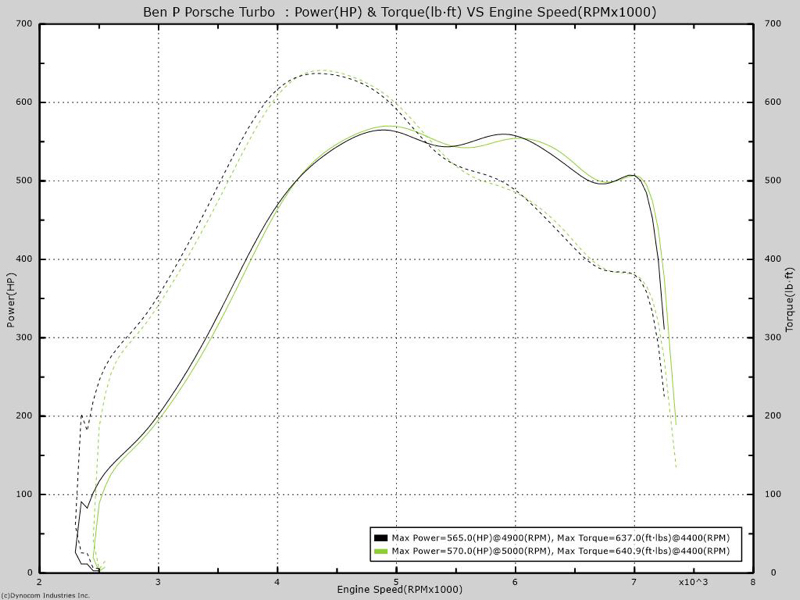Click the left axis tick value 400
Screen dimensions: 800x600
click(x=24, y=259)
